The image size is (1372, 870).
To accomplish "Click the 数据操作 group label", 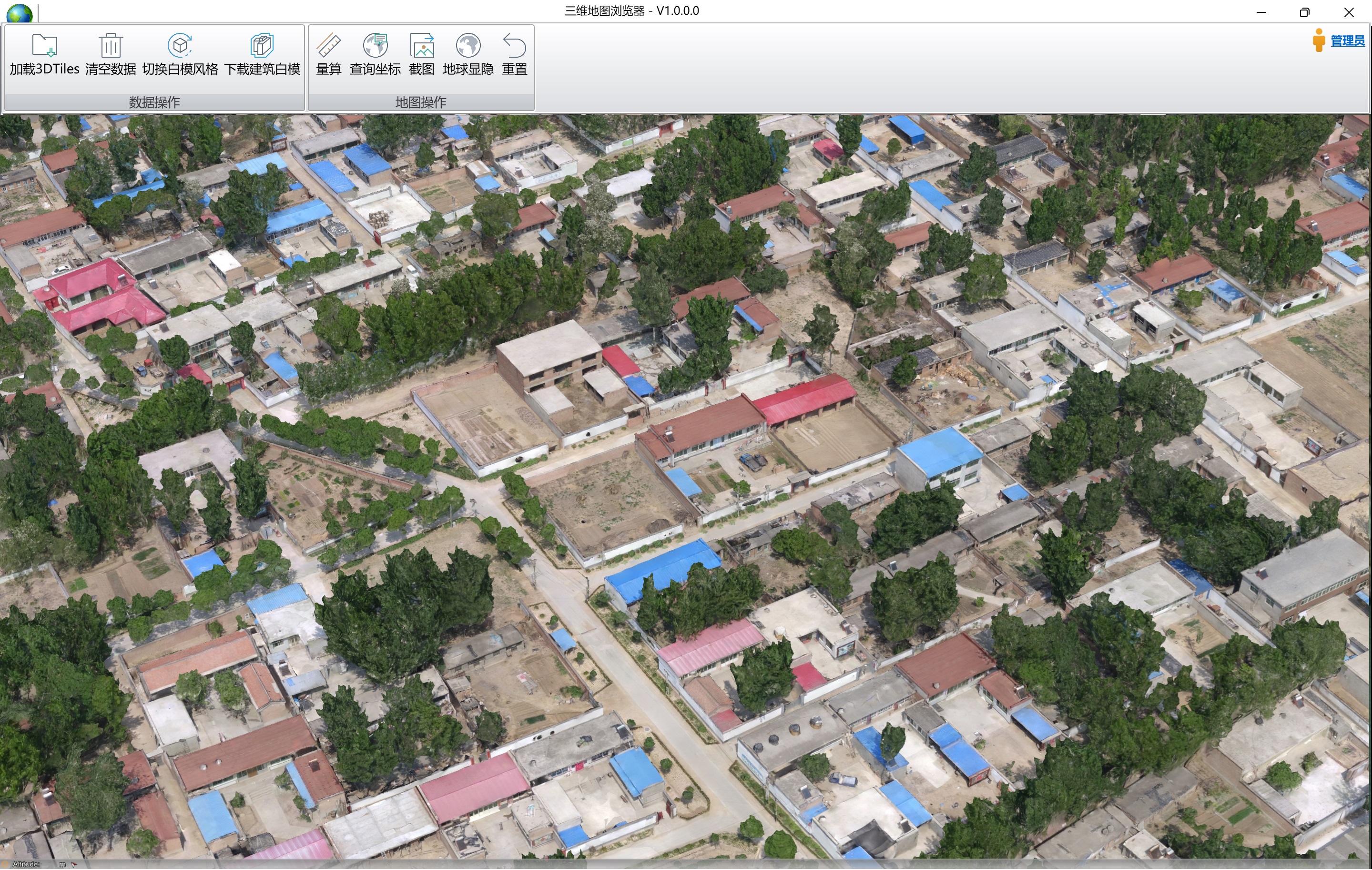I will click(153, 102).
